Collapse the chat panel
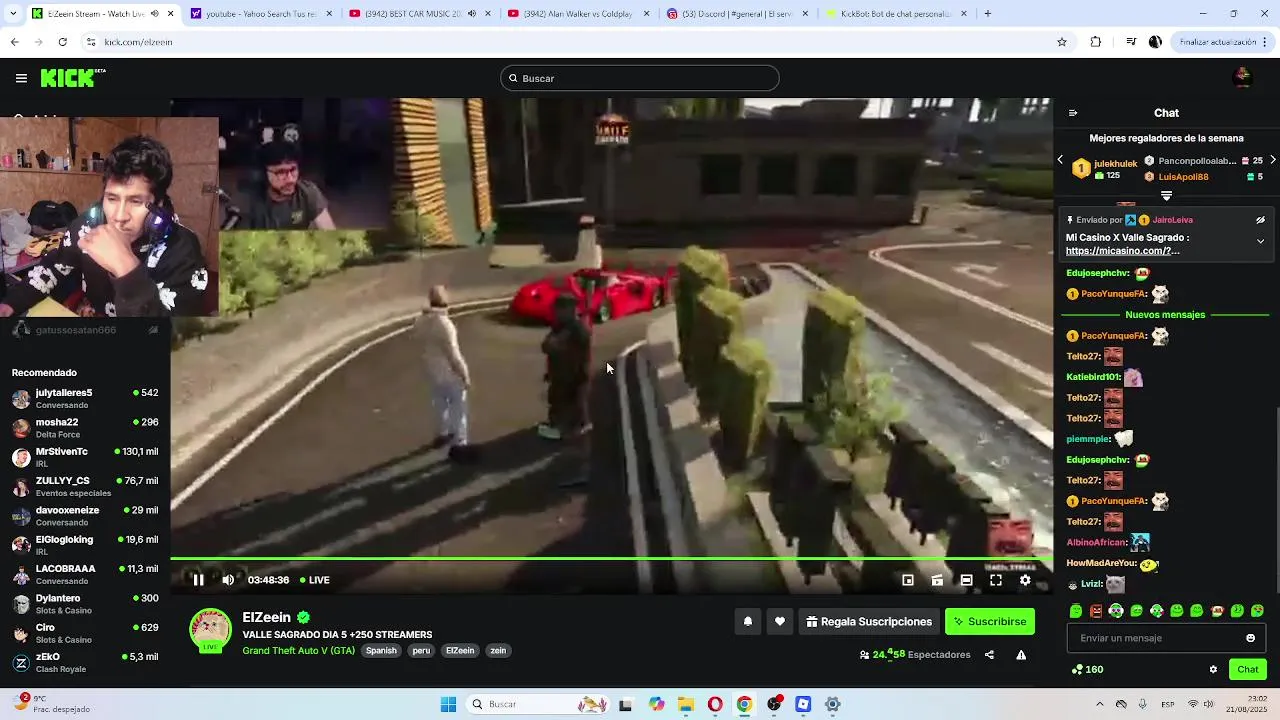This screenshot has height=720, width=1280. coord(1073,113)
